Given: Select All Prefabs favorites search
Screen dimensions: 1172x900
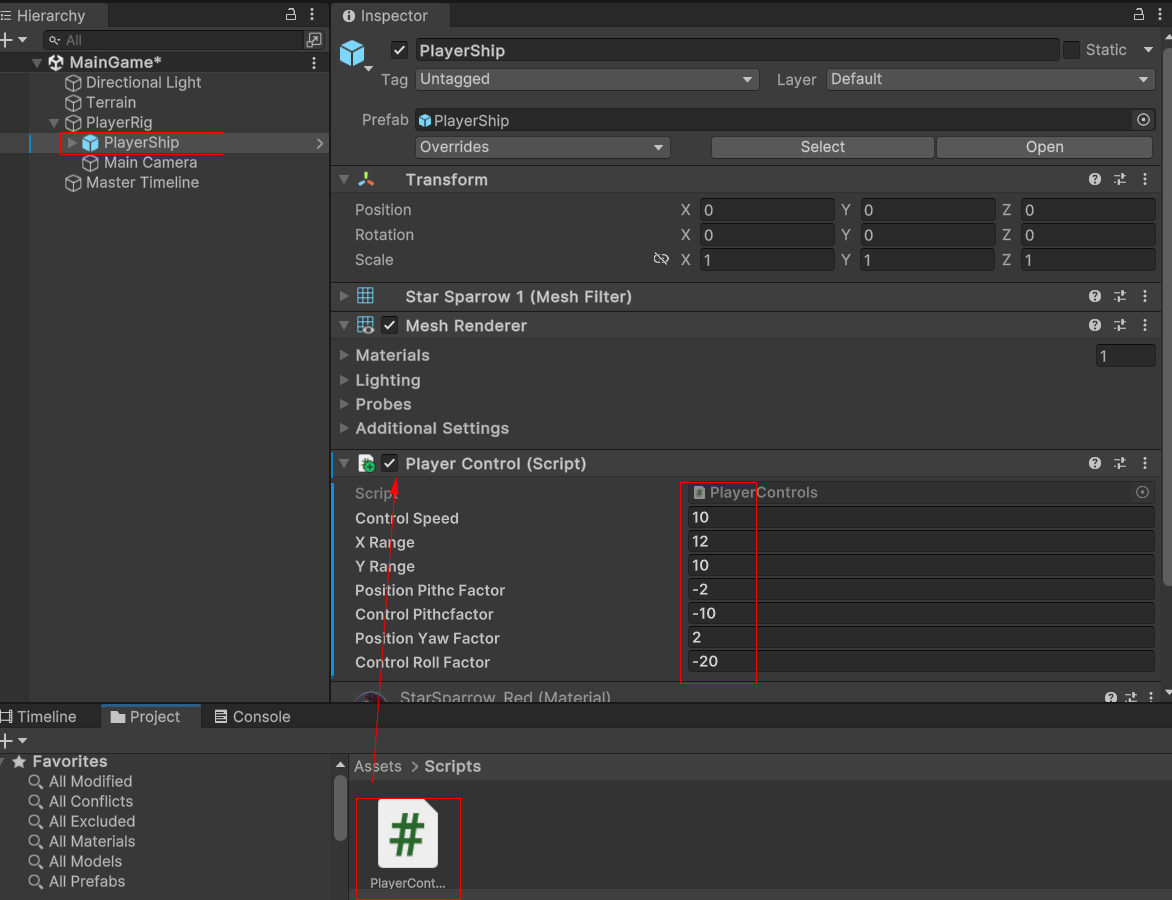Looking at the screenshot, I should [x=87, y=881].
